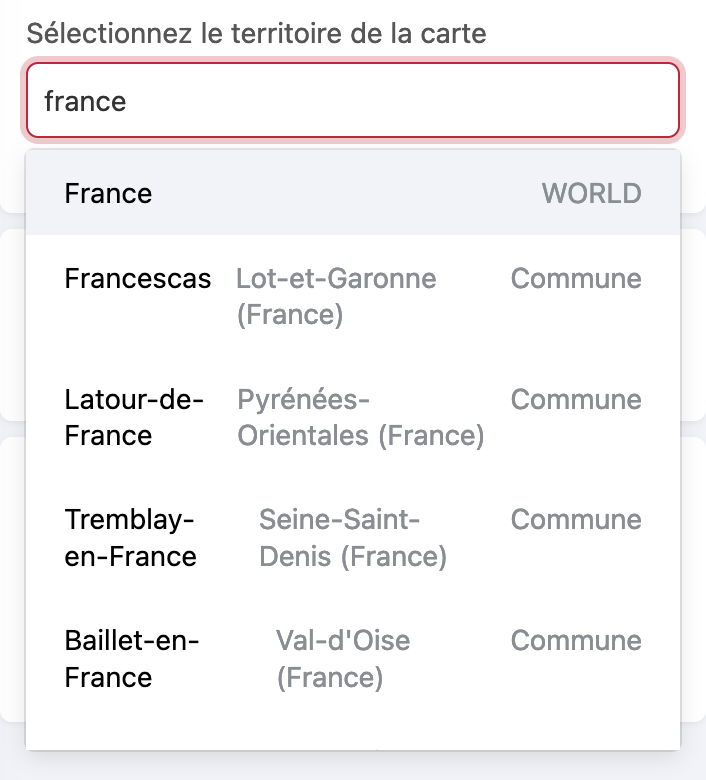Click the typed word france in search box
The image size is (706, 780).
[x=85, y=101]
